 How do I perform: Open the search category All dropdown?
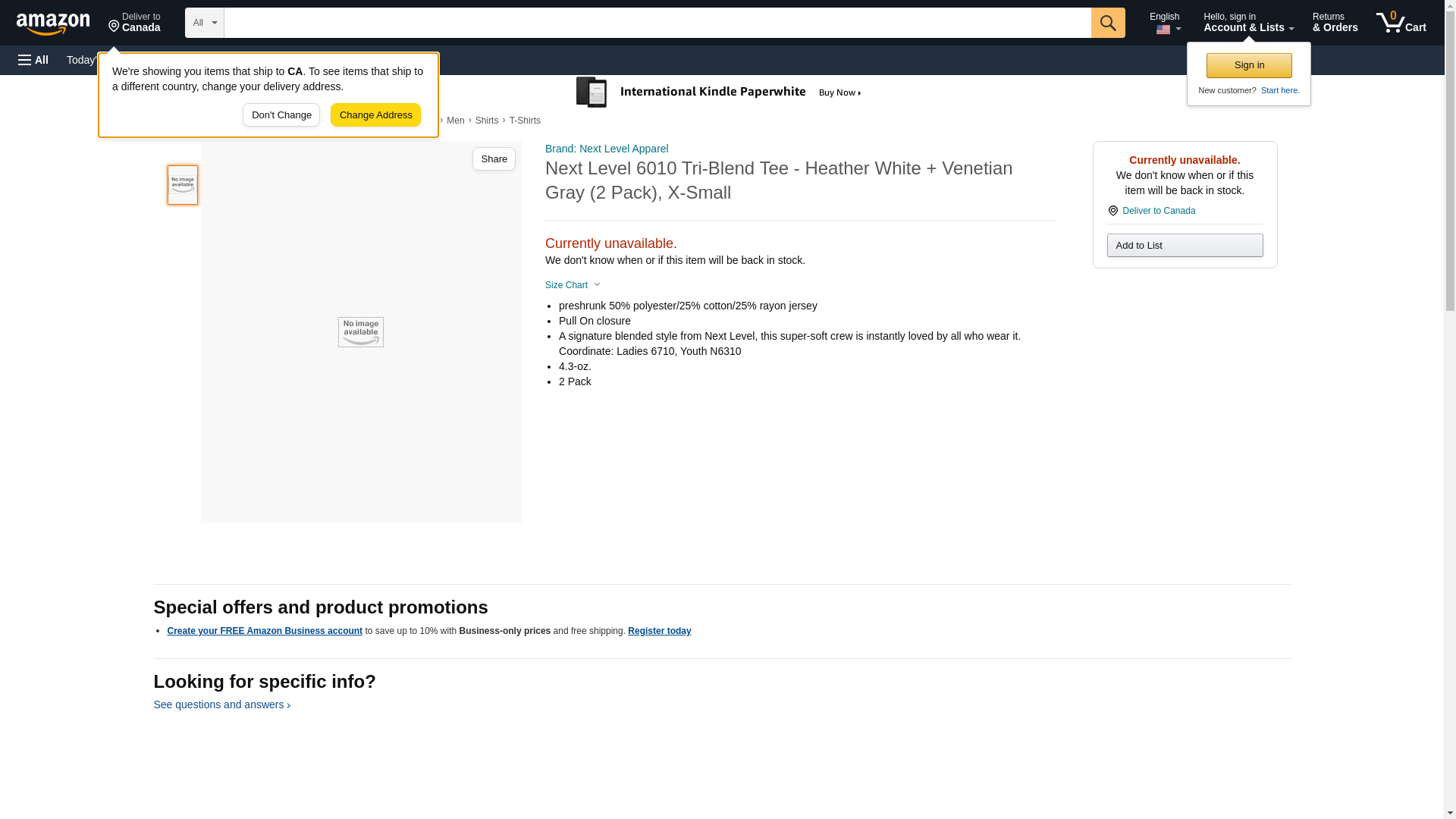click(204, 23)
